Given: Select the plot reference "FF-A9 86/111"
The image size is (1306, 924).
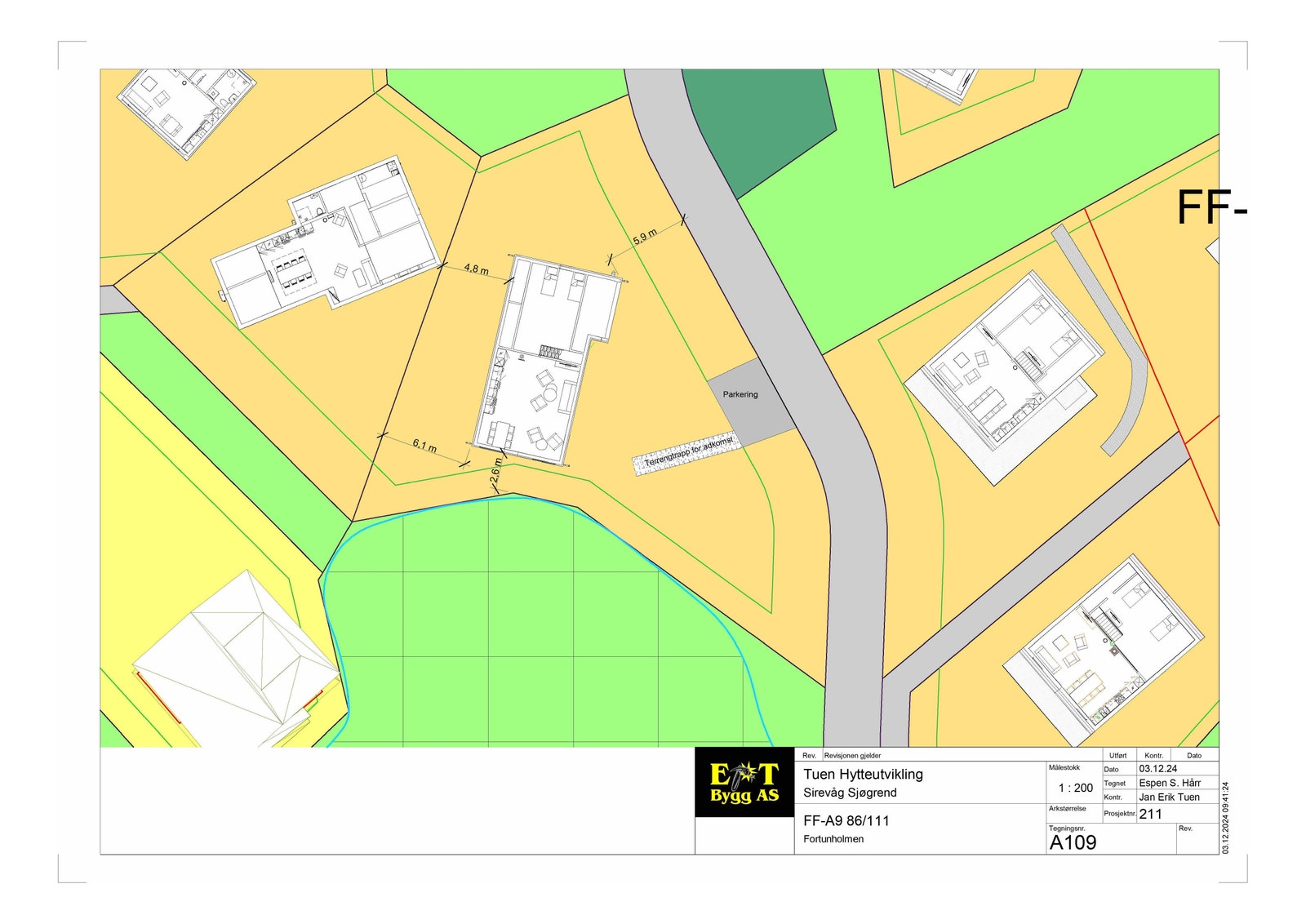Looking at the screenshot, I should [x=846, y=820].
